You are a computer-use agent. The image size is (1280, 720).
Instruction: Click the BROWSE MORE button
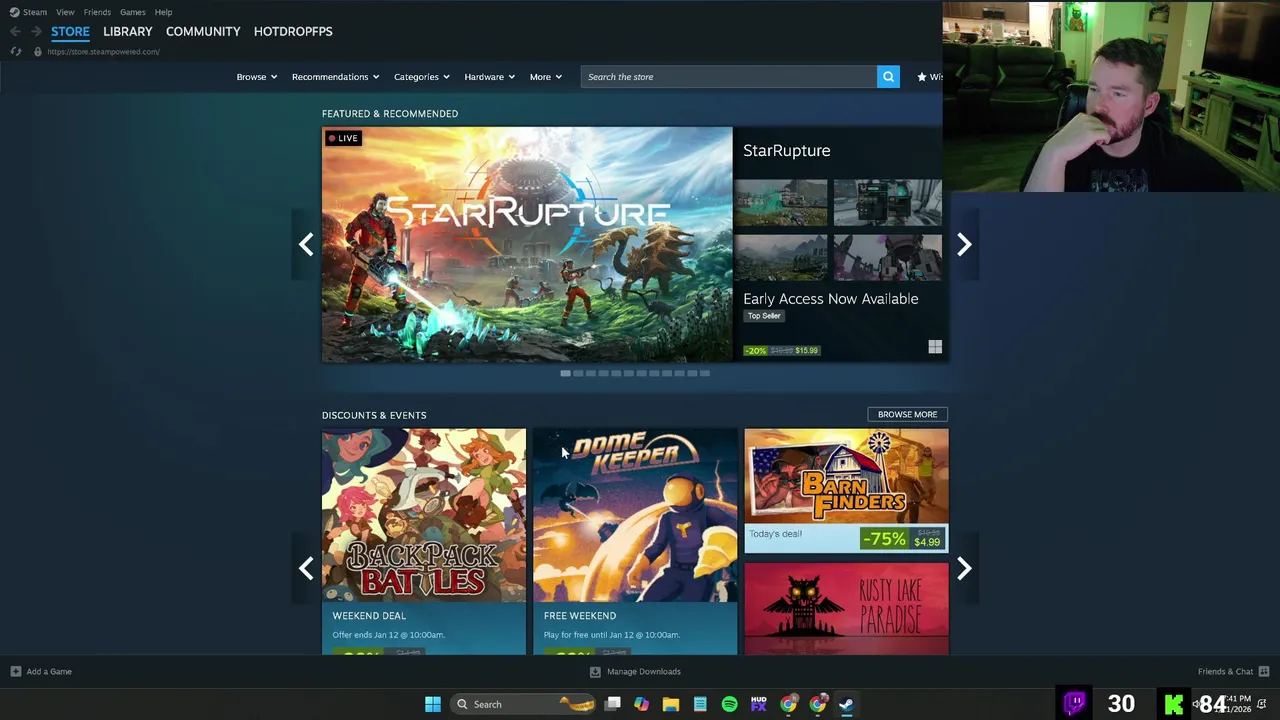(907, 414)
